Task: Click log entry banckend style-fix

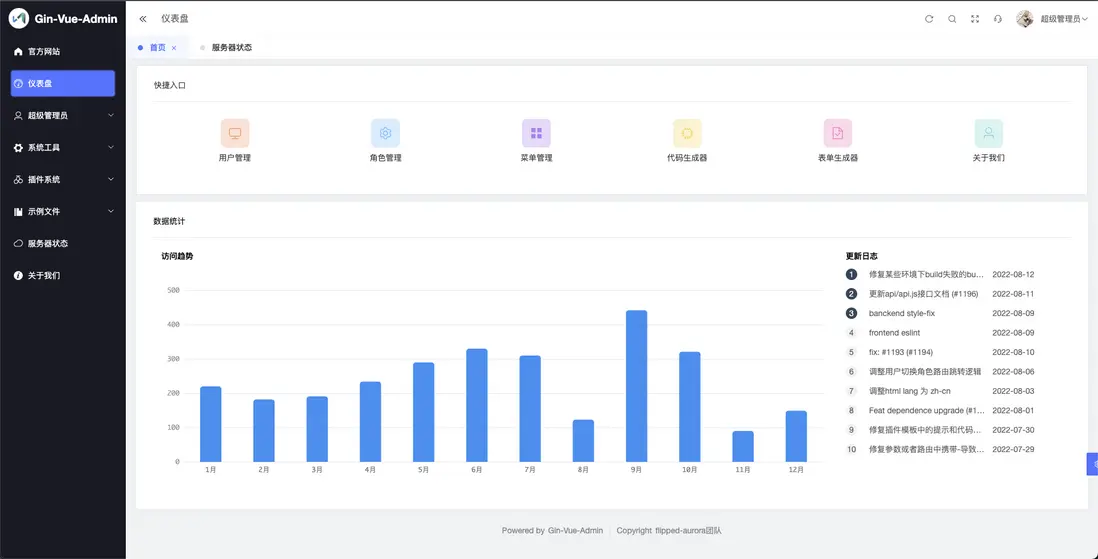Action: pos(901,313)
